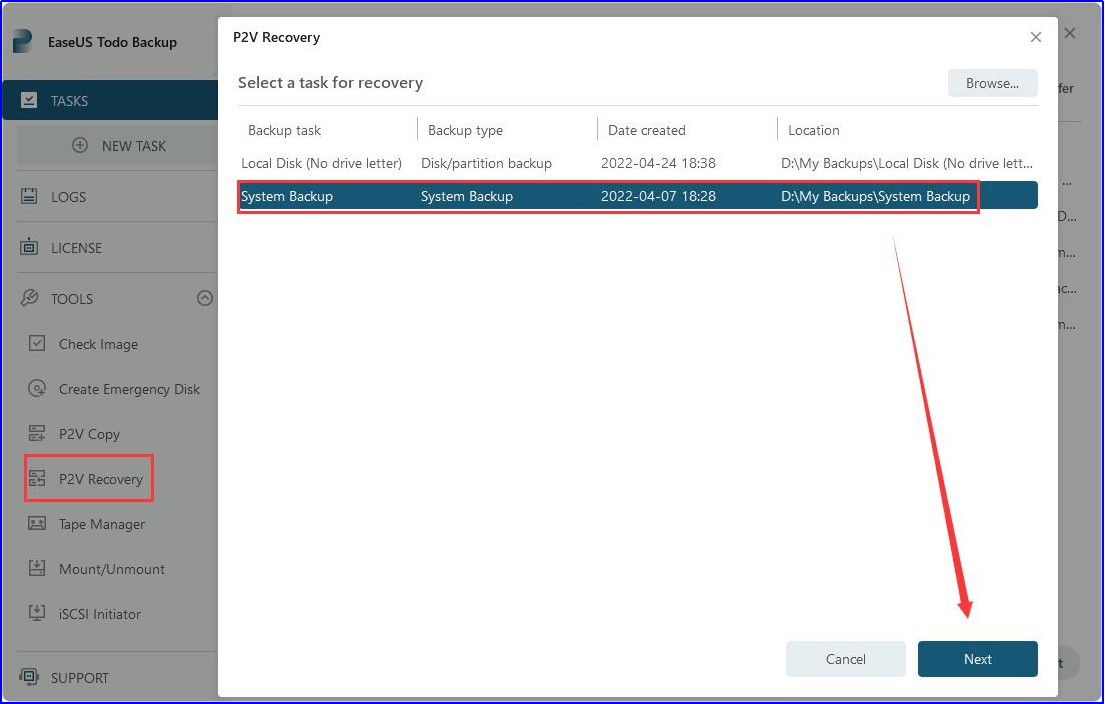Click the iSCSI Initiator icon

pyautogui.click(x=37, y=613)
